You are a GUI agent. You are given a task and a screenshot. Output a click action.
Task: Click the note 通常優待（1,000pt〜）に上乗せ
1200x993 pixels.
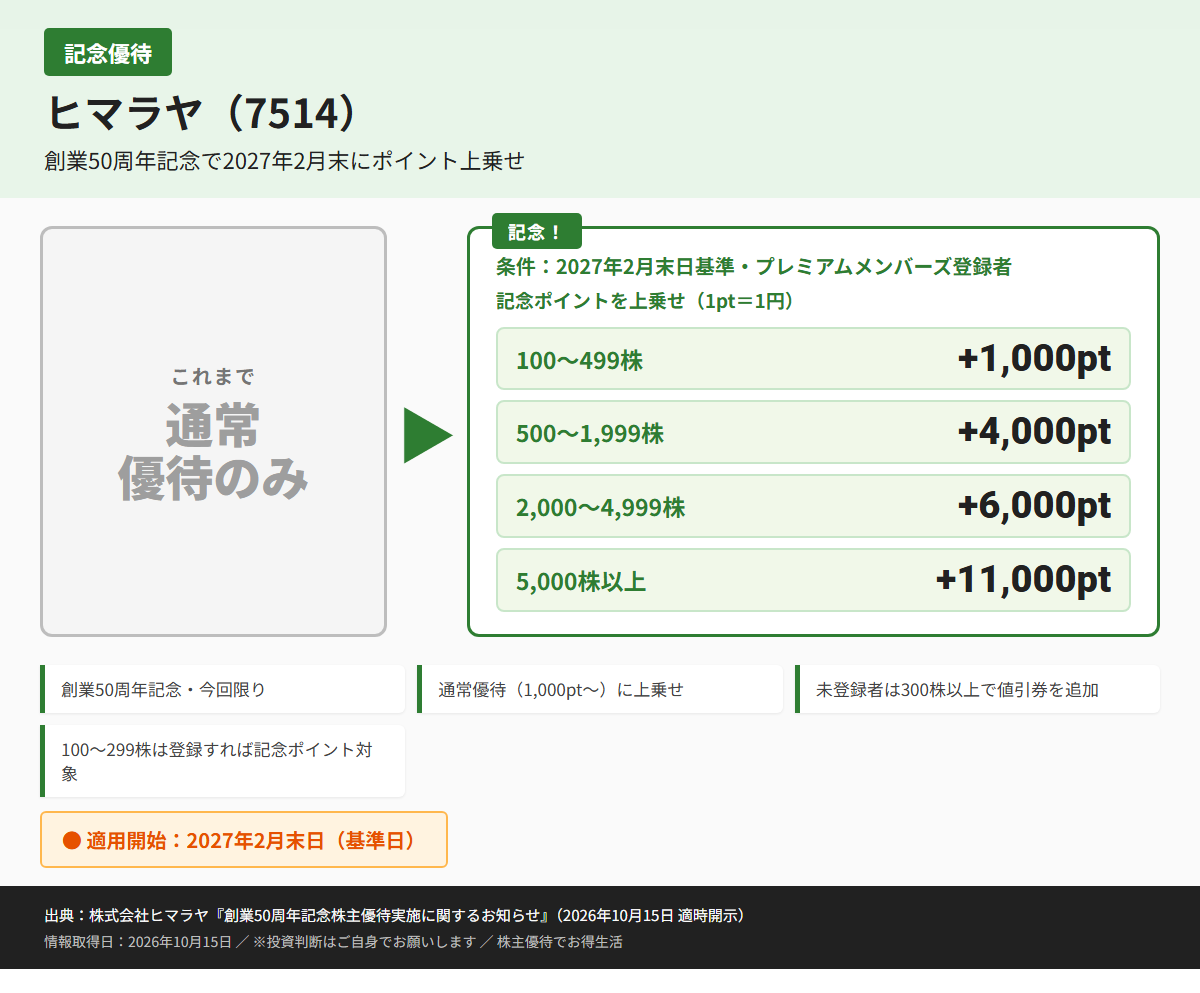(600, 689)
